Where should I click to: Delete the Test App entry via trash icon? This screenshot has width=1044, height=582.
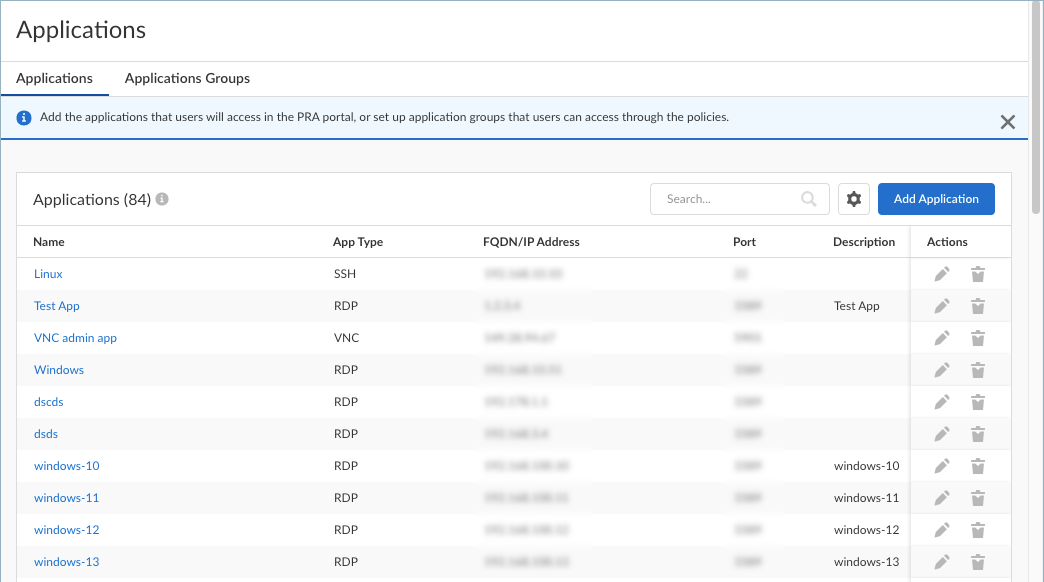[x=977, y=305]
